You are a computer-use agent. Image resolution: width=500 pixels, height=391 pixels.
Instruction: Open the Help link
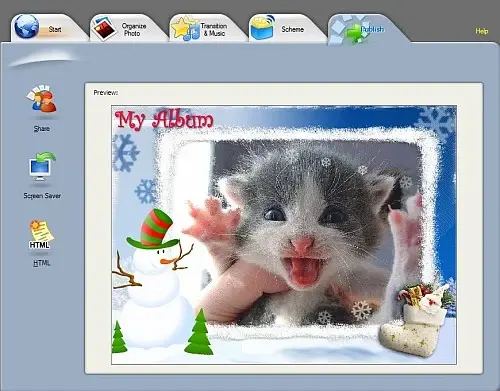pos(482,31)
